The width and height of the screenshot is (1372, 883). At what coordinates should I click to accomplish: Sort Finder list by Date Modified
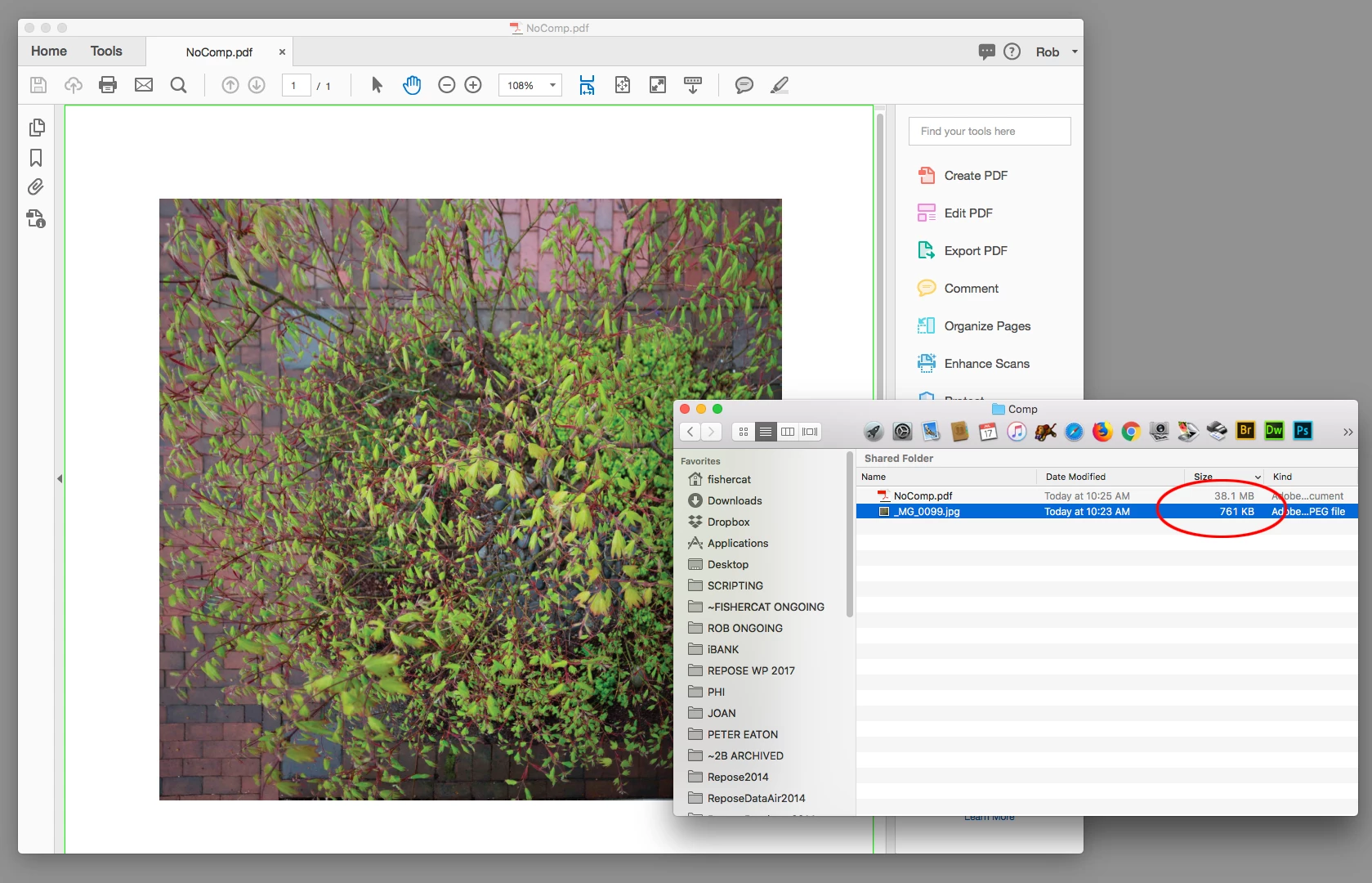coord(1111,477)
